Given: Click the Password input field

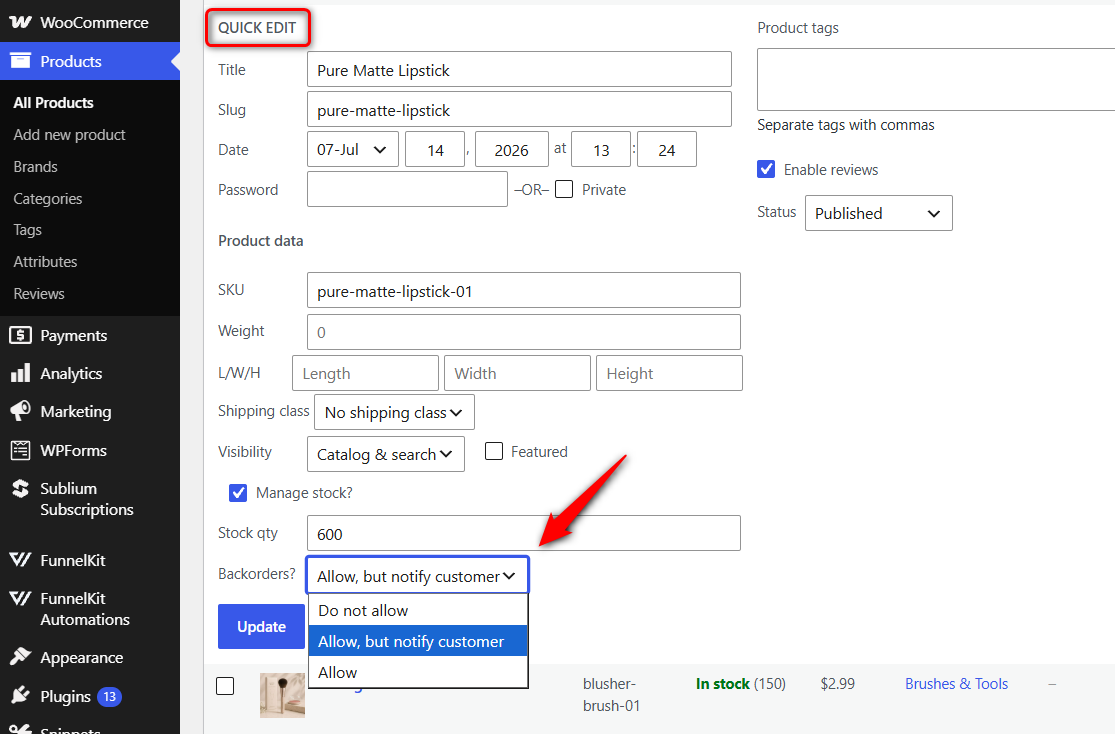Looking at the screenshot, I should 407,189.
